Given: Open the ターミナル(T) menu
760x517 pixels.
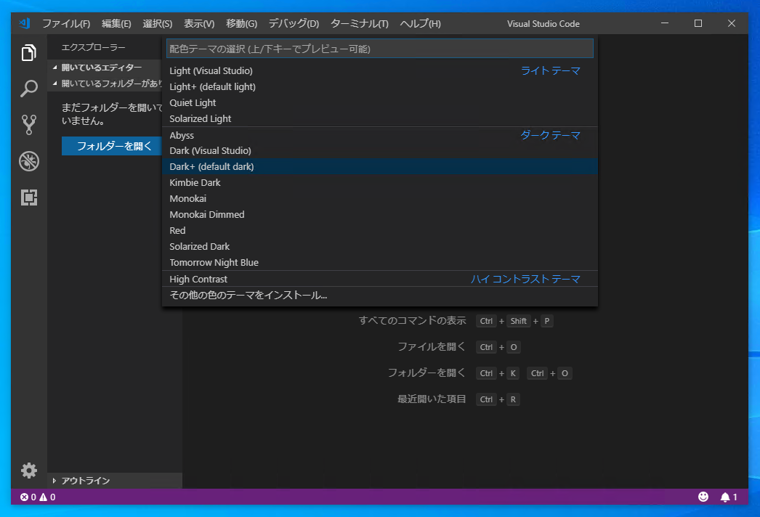Looking at the screenshot, I should tap(359, 23).
